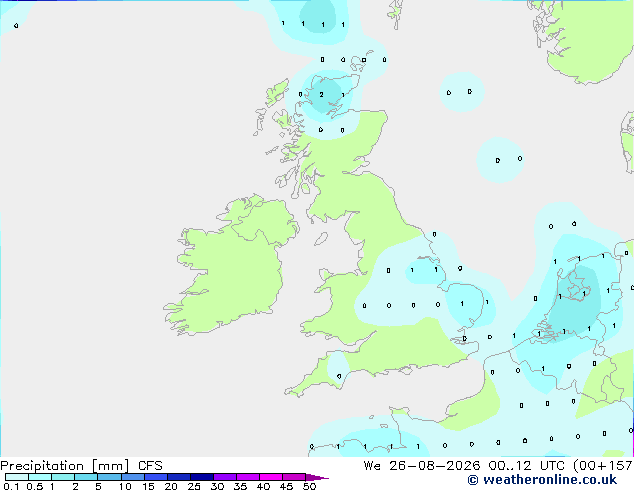
Task: Select the 5–10 mm legend color swatch
Action: (109, 477)
